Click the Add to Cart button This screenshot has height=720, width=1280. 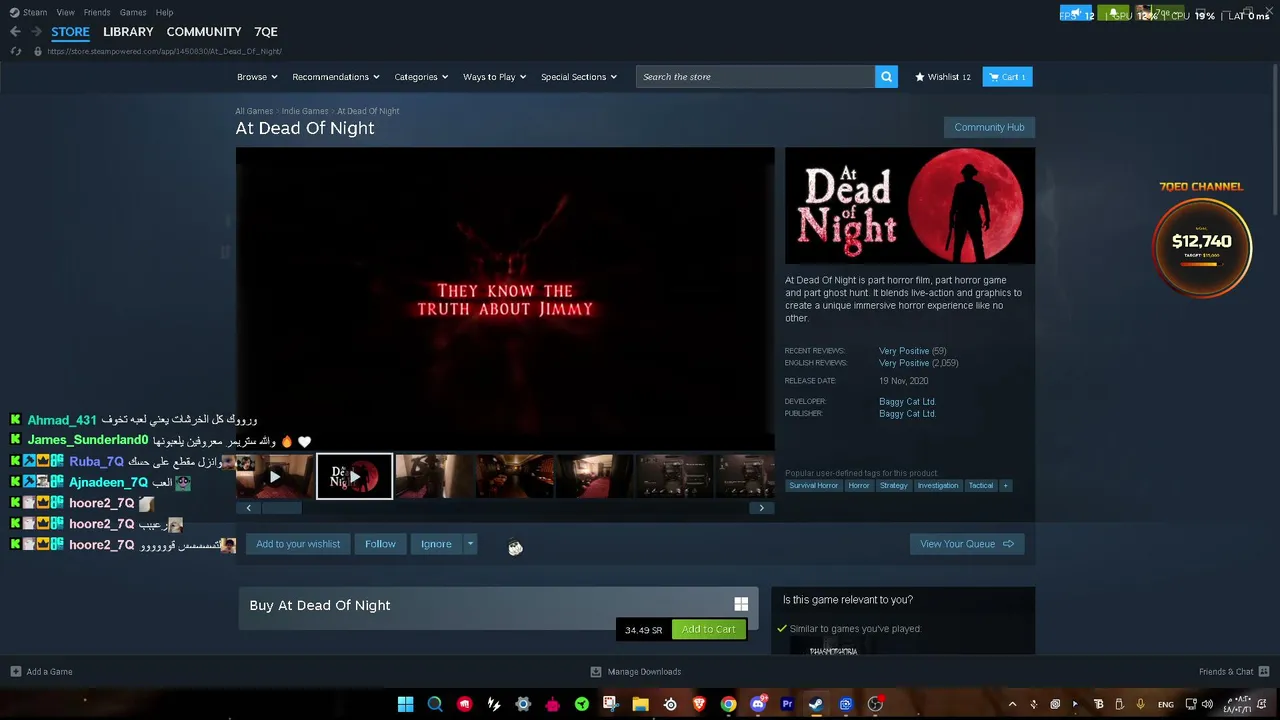click(708, 629)
